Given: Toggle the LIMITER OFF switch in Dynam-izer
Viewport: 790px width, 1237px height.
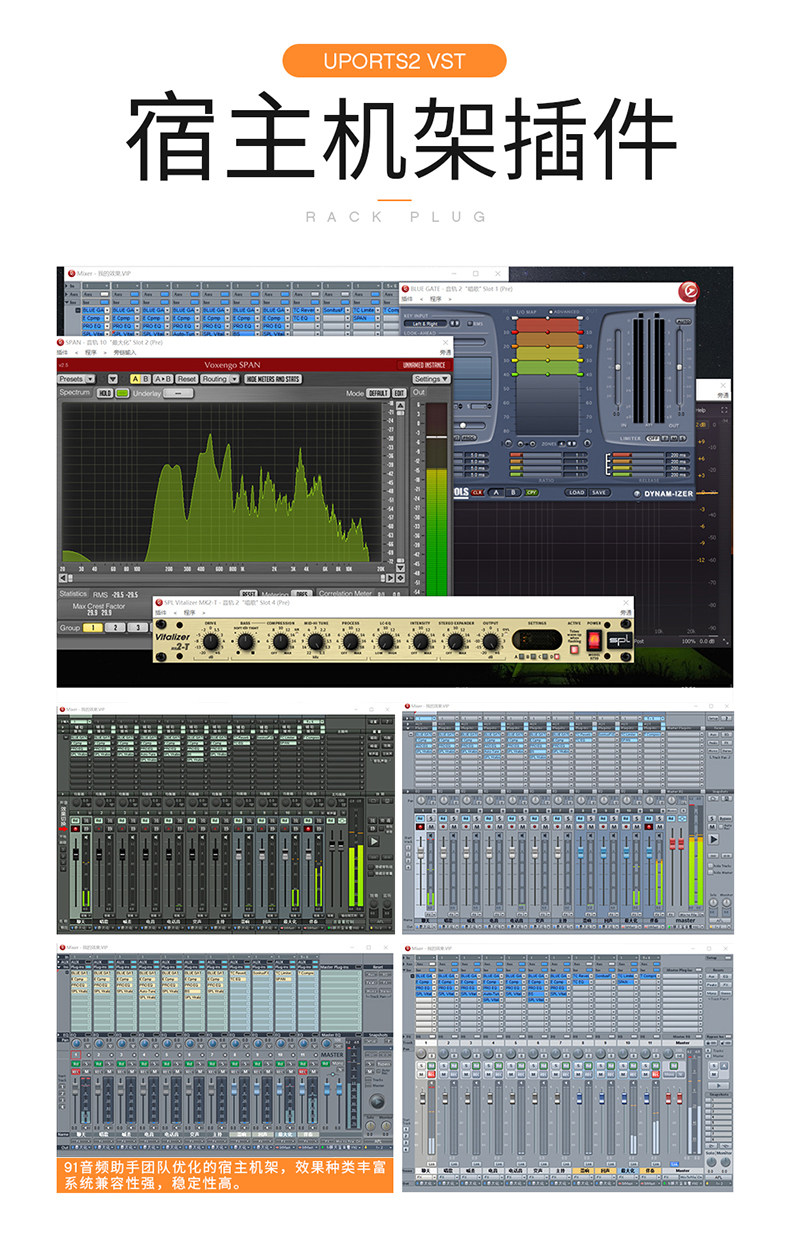Looking at the screenshot, I should tap(653, 438).
